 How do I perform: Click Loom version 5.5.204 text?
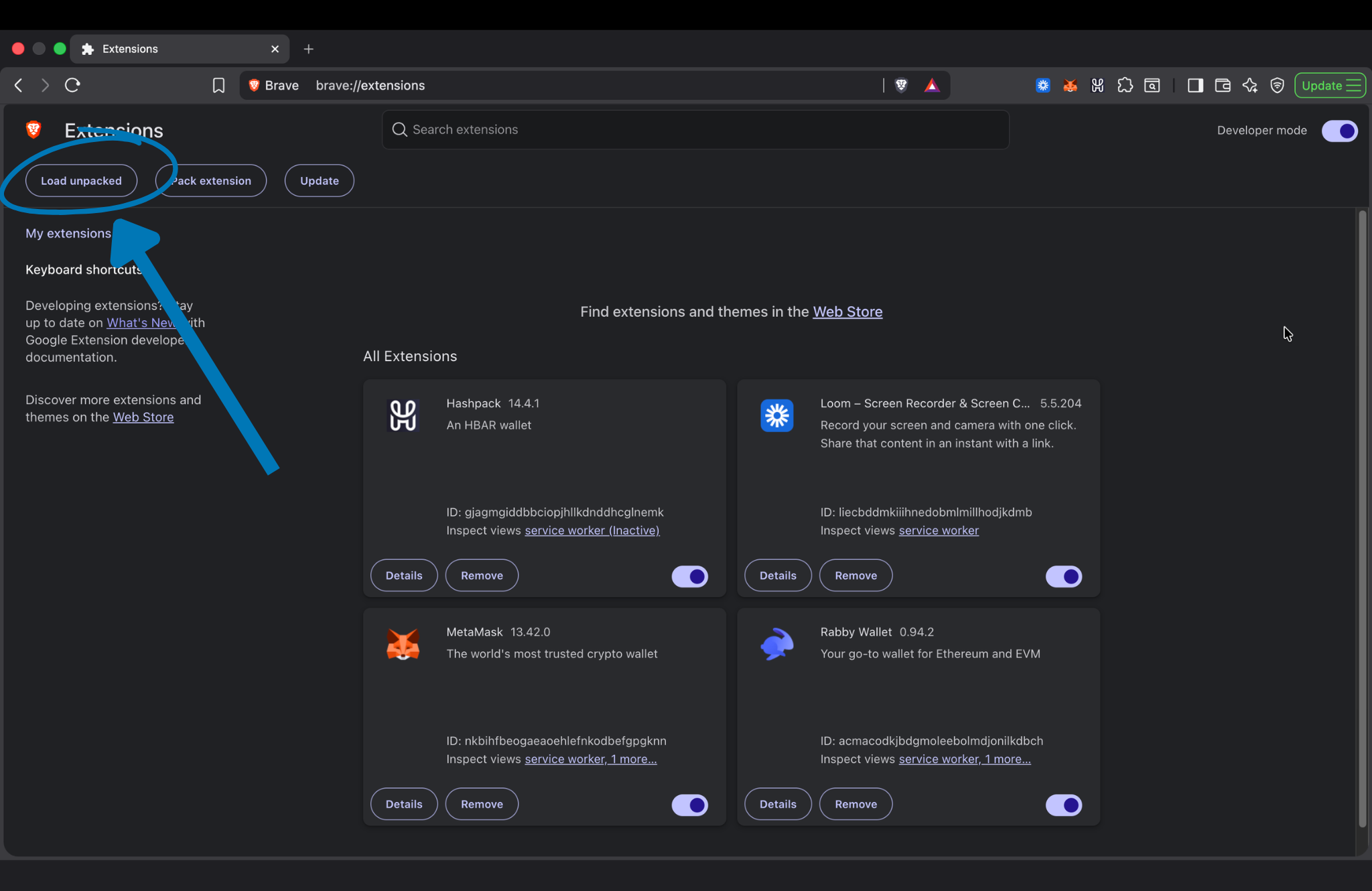coord(1060,403)
